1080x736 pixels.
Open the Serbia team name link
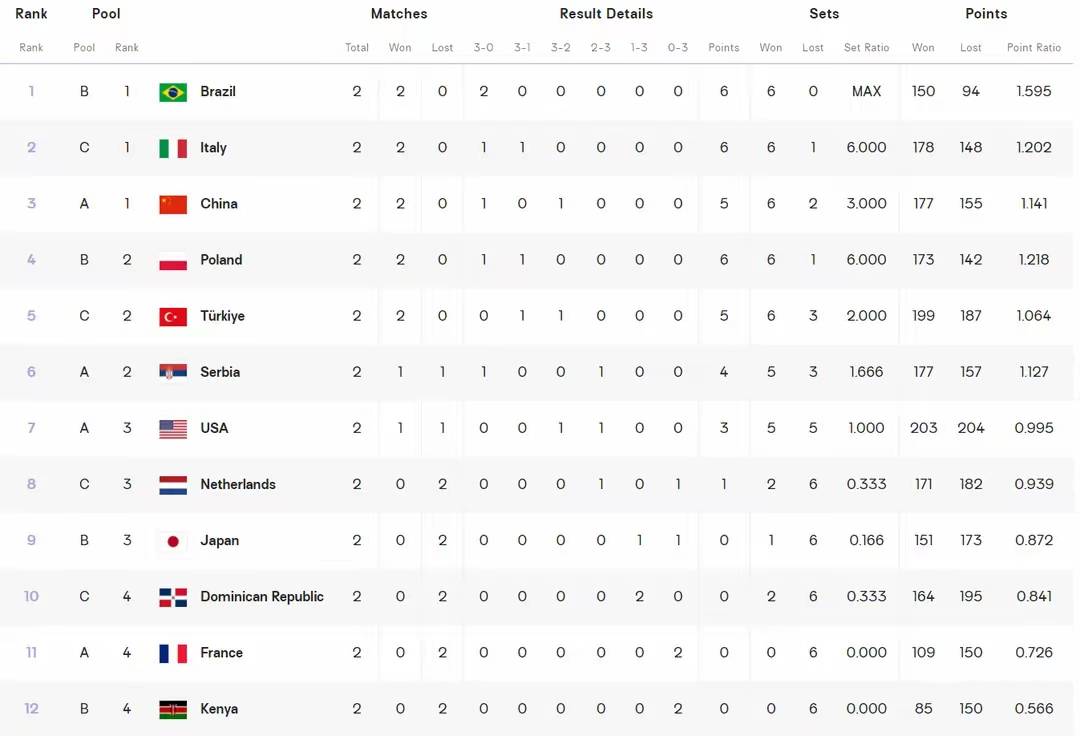pyautogui.click(x=220, y=372)
